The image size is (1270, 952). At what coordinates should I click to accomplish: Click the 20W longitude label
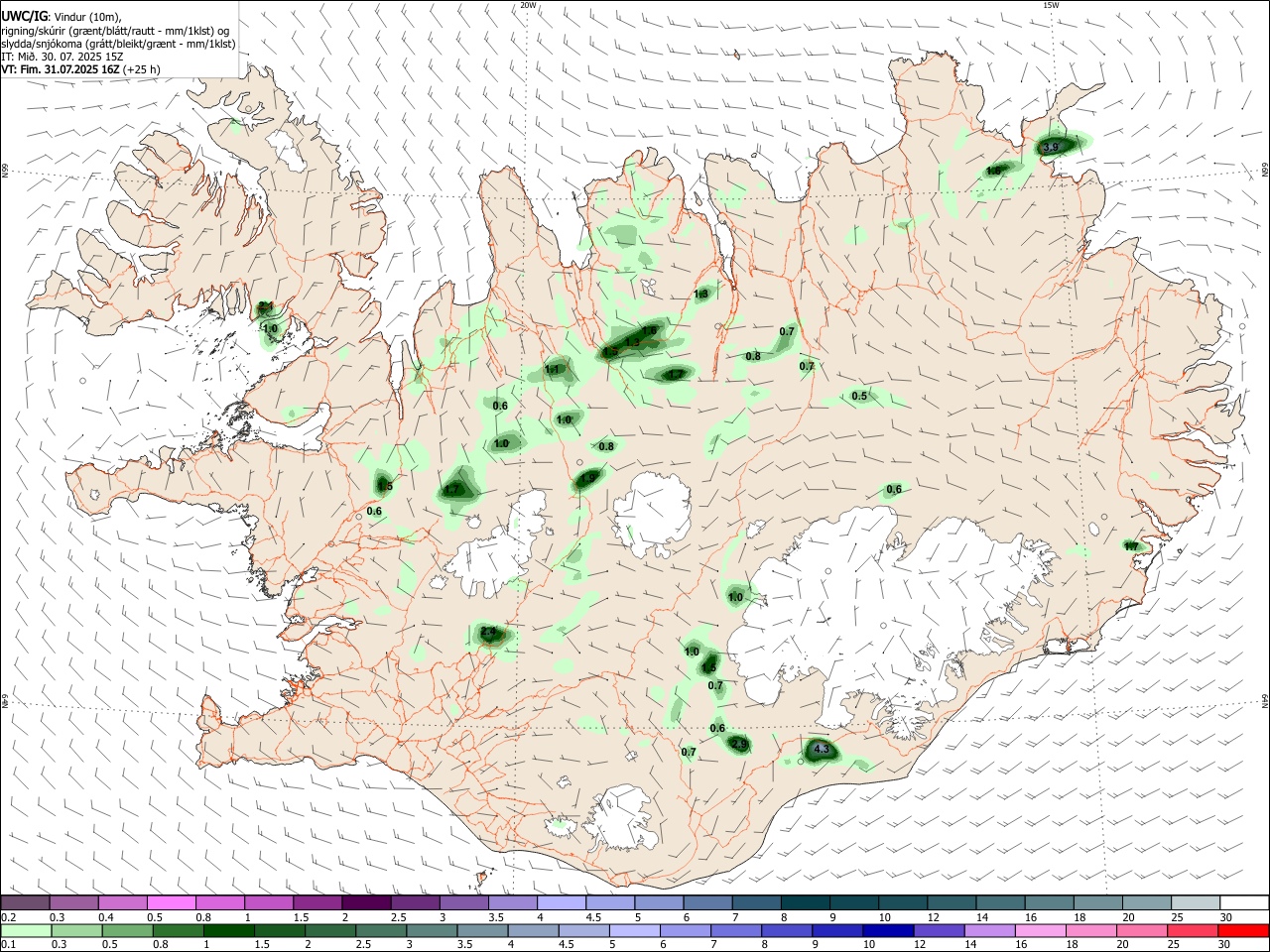[528, 5]
